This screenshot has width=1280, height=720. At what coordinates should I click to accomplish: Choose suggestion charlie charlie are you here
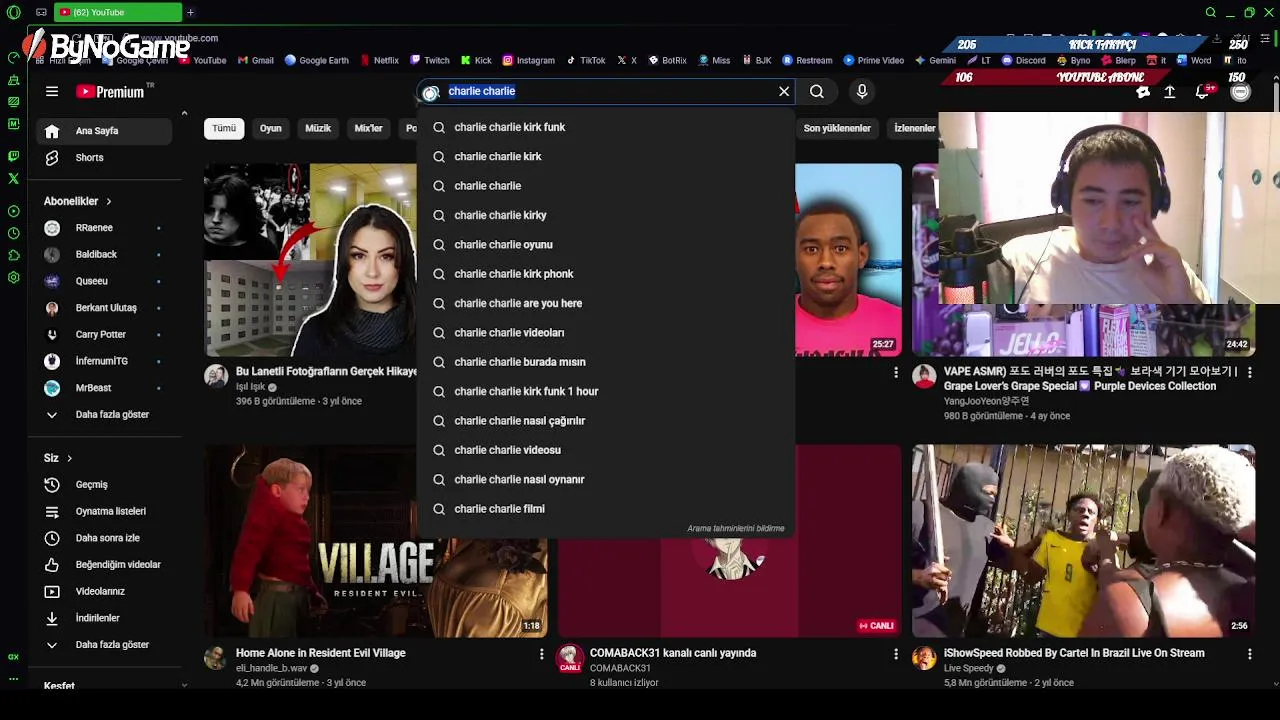606,304
